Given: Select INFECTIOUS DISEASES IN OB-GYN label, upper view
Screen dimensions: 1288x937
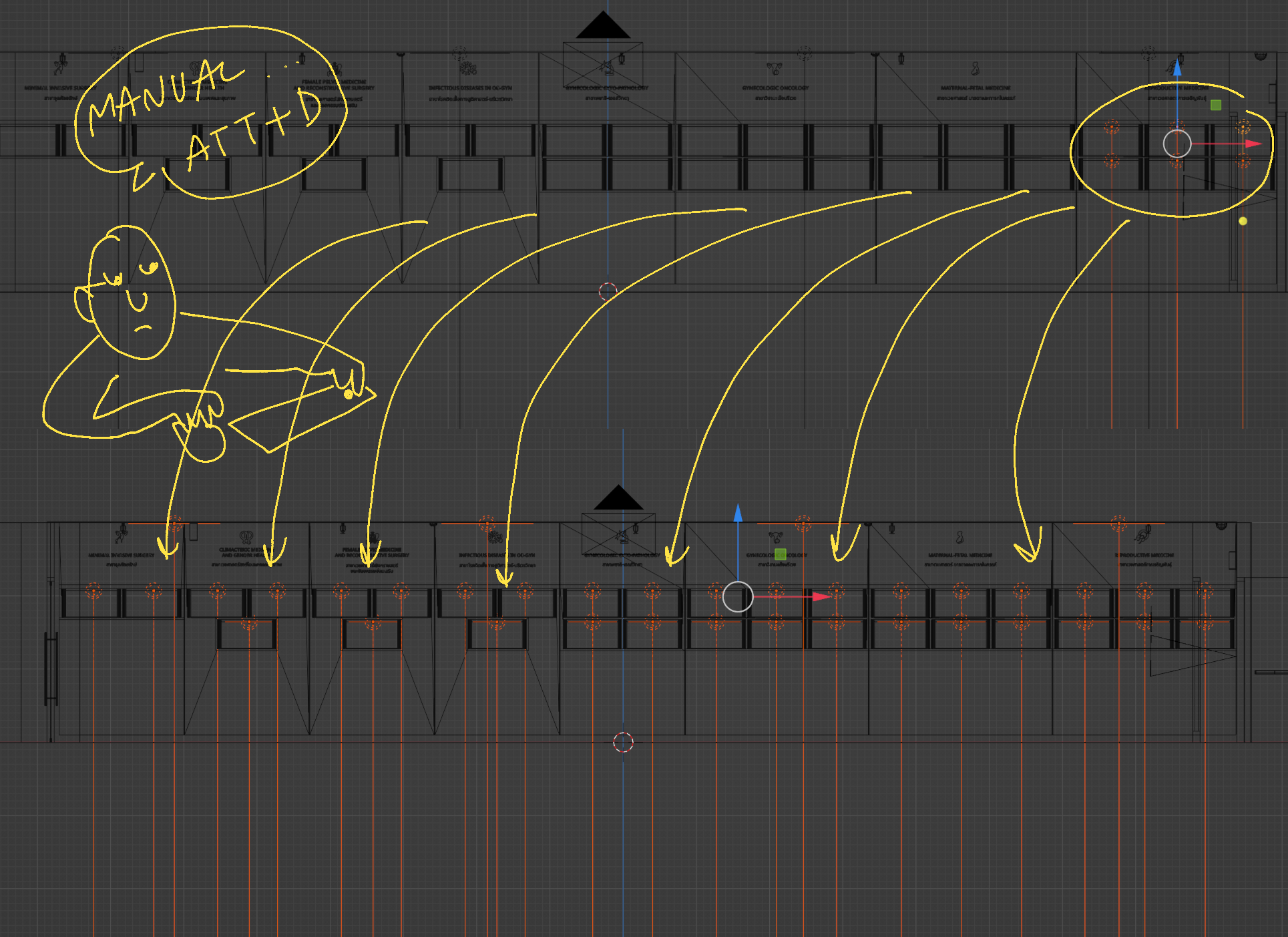Looking at the screenshot, I should tap(470, 88).
